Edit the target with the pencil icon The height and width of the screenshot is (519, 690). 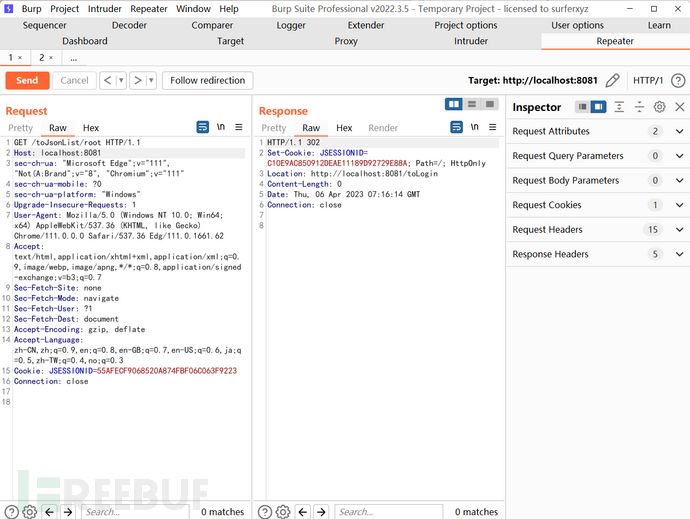(x=612, y=81)
